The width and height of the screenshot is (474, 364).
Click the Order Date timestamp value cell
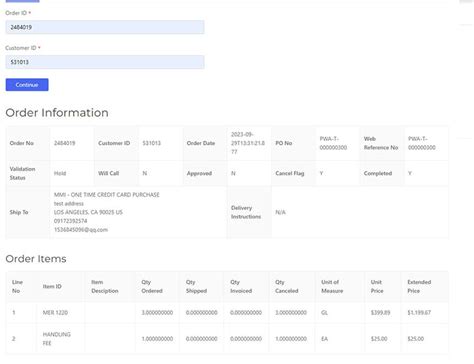(248, 143)
